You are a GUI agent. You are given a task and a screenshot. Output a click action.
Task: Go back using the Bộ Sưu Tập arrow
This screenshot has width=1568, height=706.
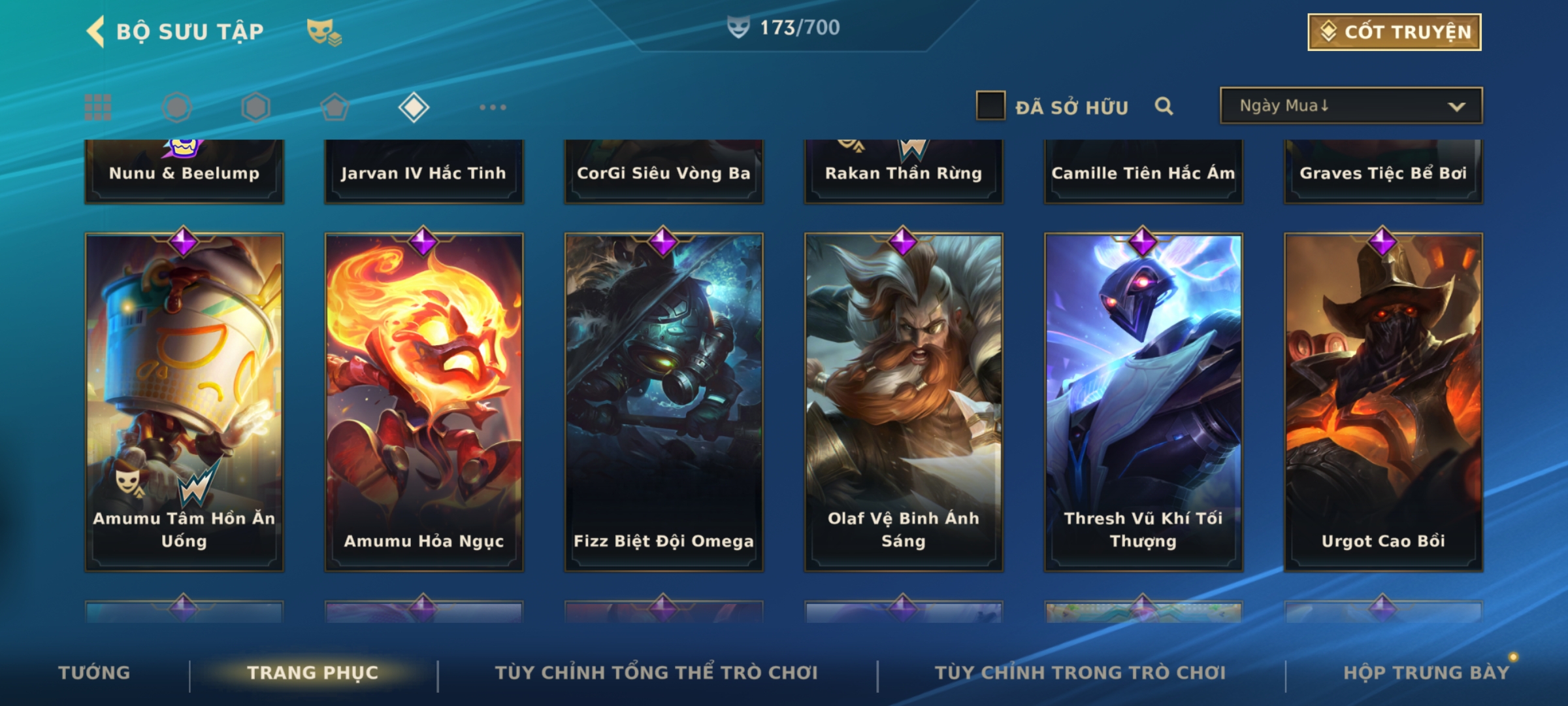pyautogui.click(x=96, y=31)
